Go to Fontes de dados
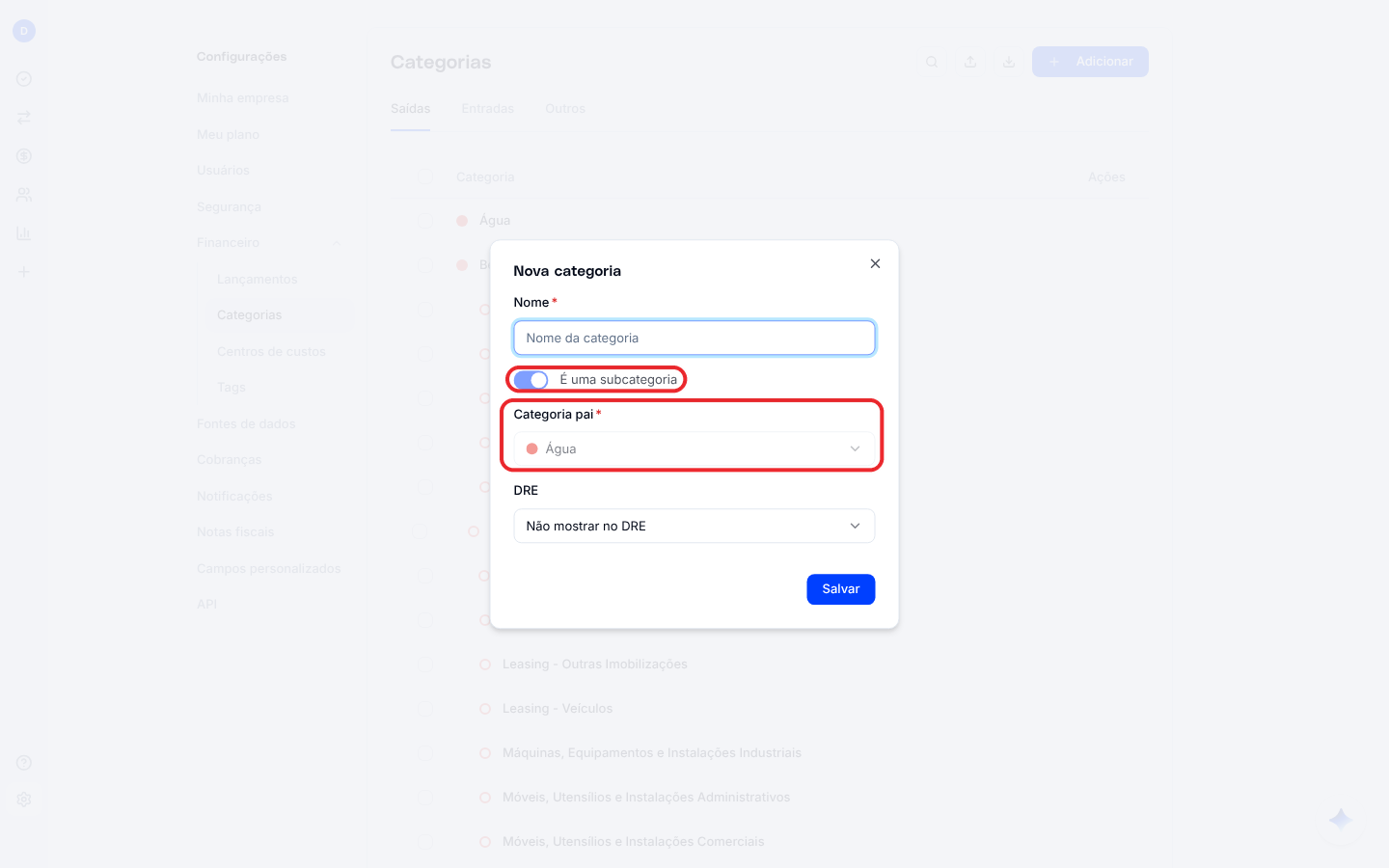This screenshot has height=868, width=1389. (x=246, y=424)
